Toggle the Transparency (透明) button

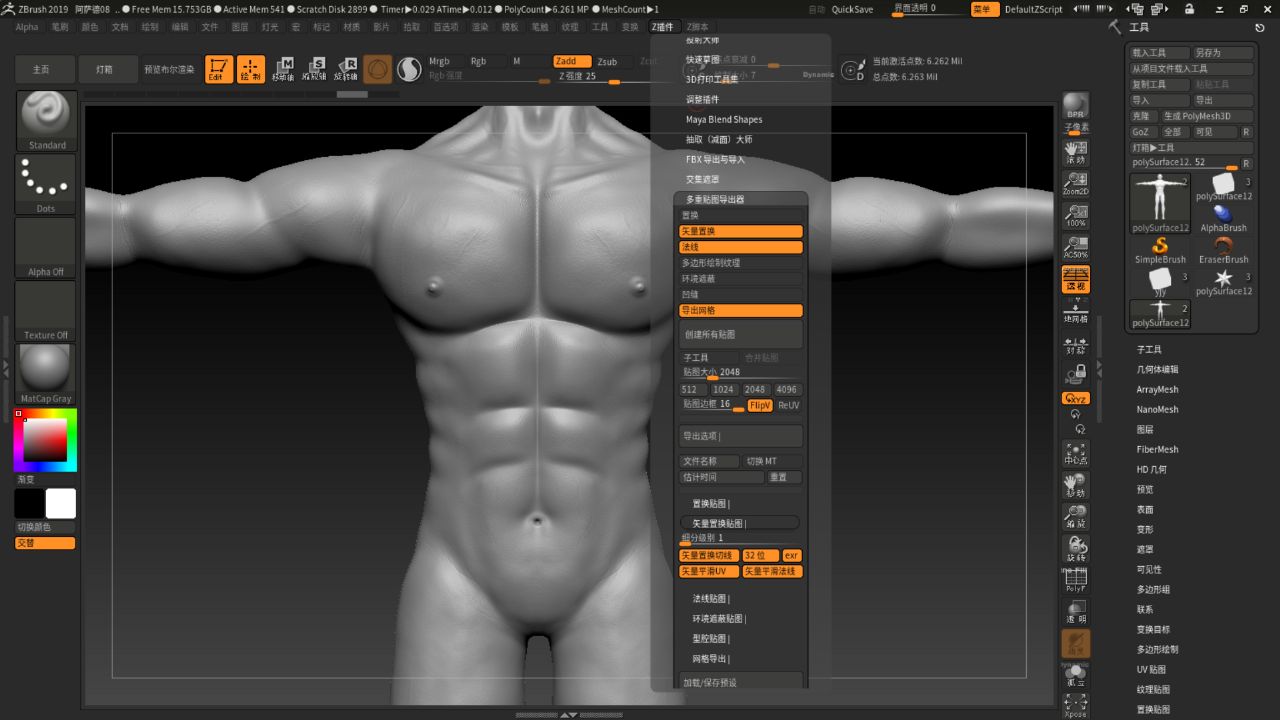(1076, 612)
